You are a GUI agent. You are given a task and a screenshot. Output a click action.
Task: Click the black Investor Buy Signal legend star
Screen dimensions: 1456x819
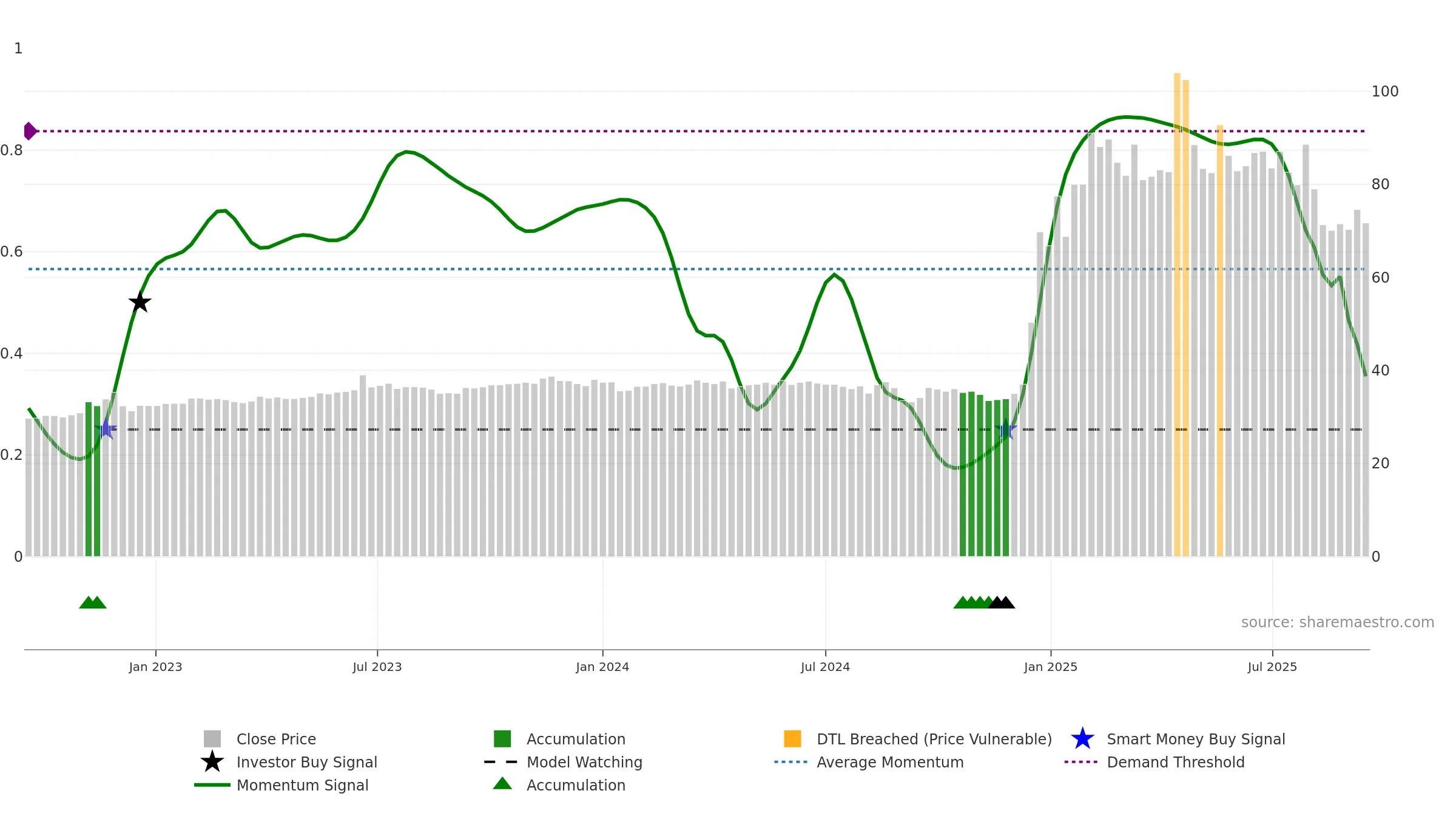coord(212,762)
